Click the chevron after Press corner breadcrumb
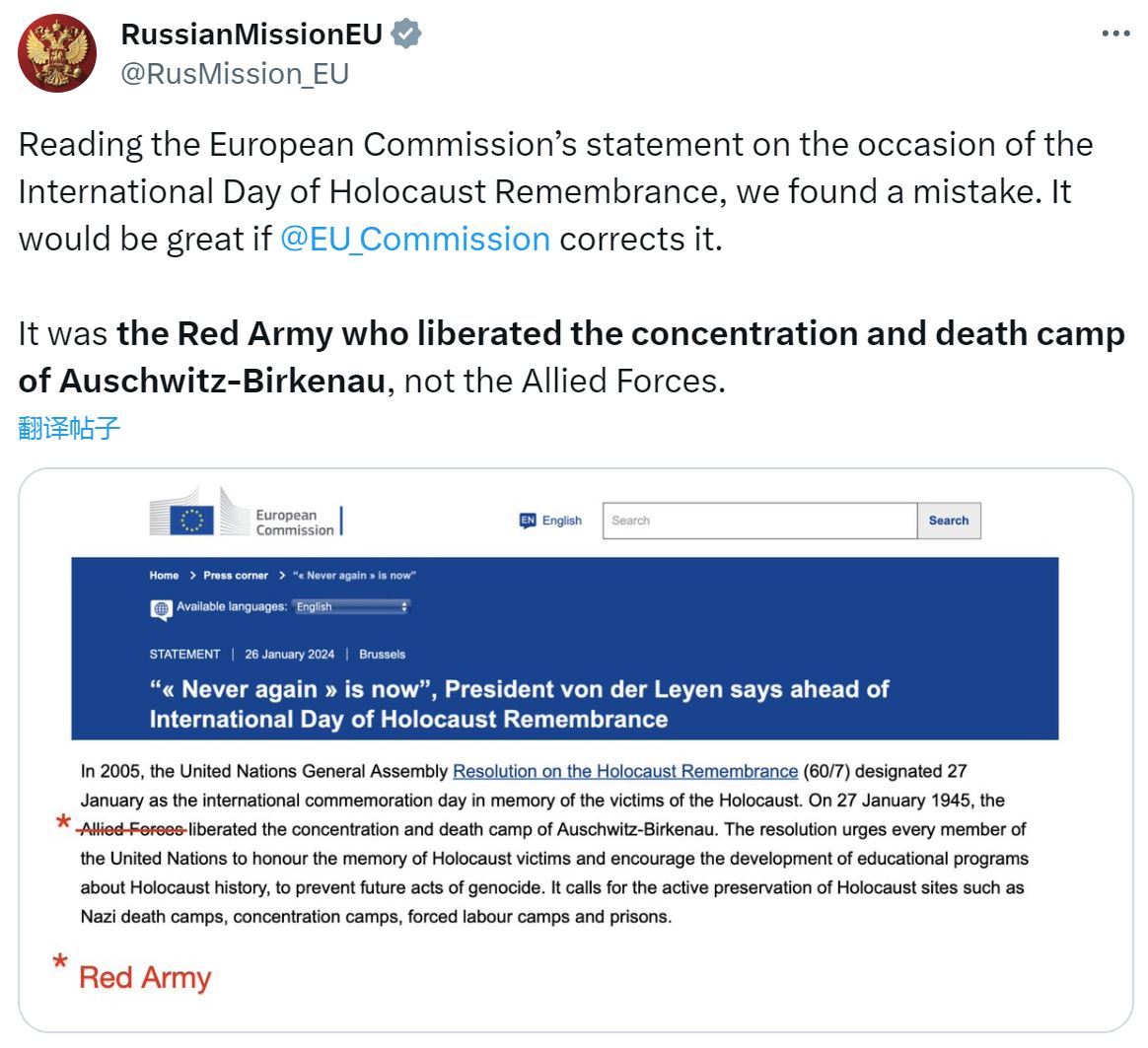1148x1048 pixels. (282, 575)
